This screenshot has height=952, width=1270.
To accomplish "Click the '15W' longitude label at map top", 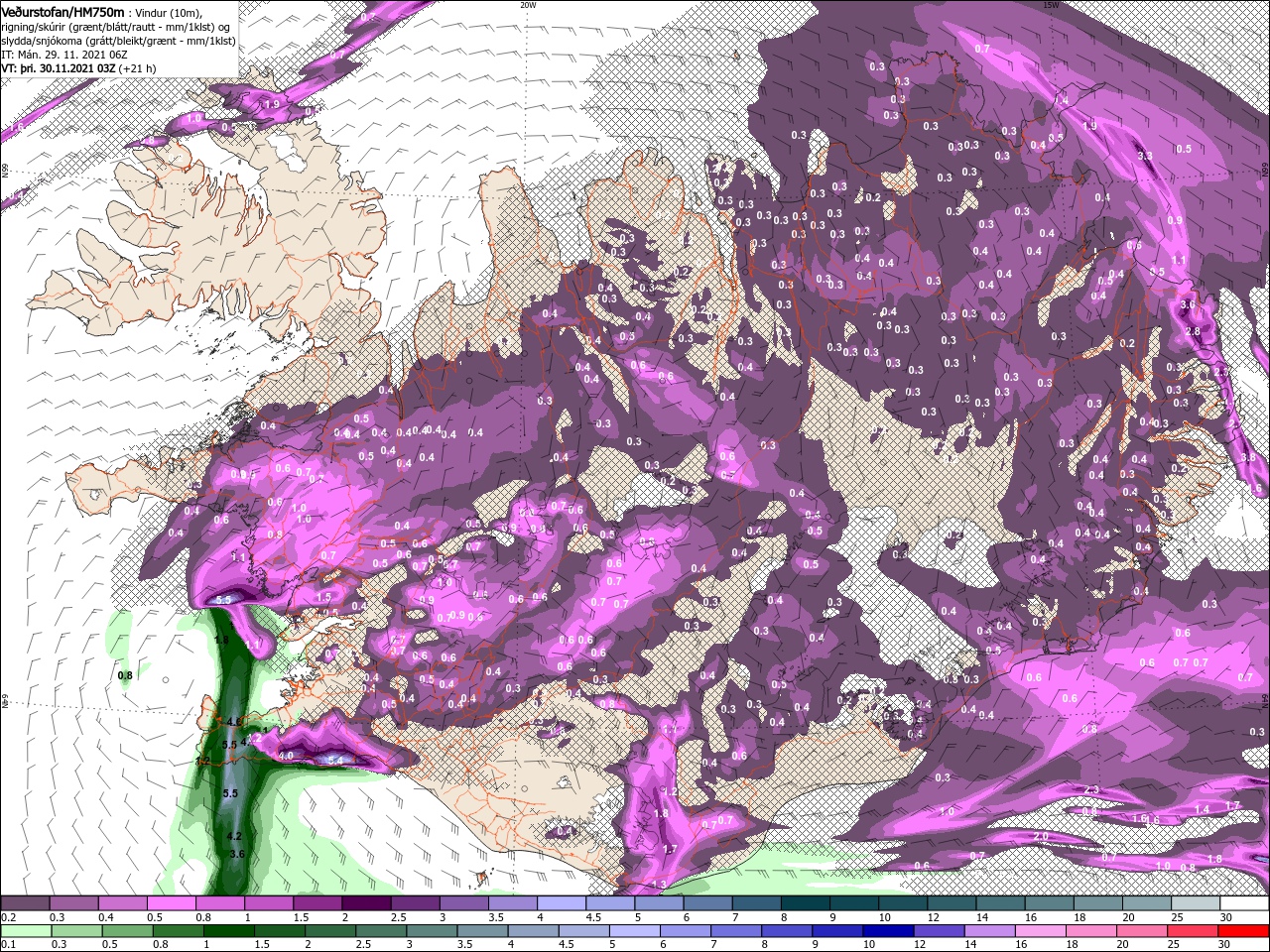I will (1052, 4).
